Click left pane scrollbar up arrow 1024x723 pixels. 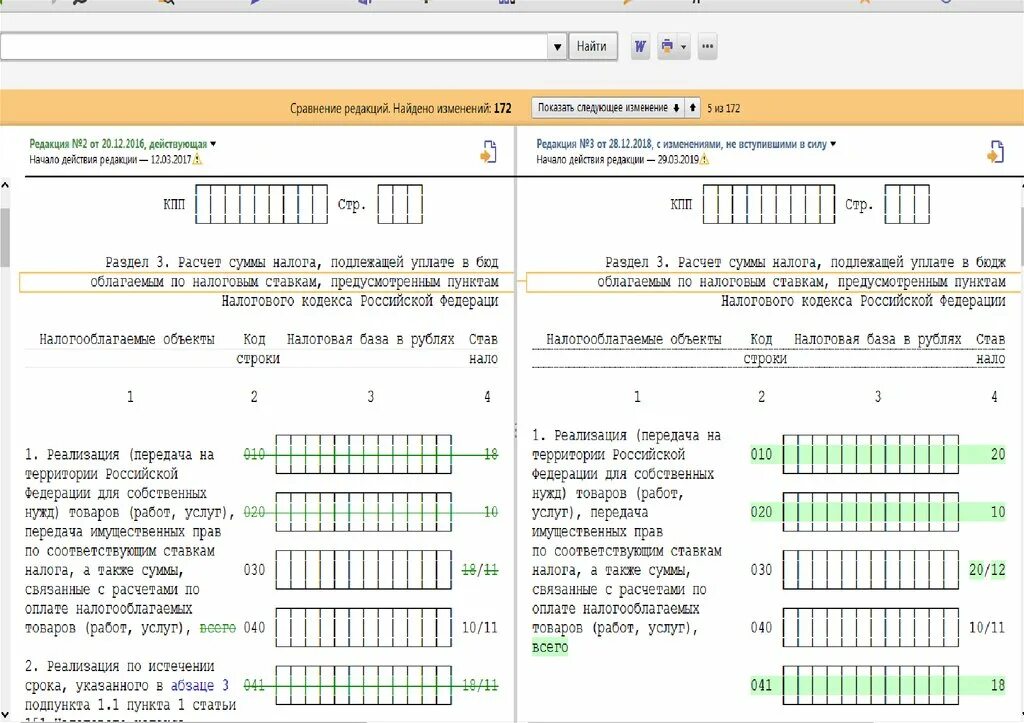point(5,185)
